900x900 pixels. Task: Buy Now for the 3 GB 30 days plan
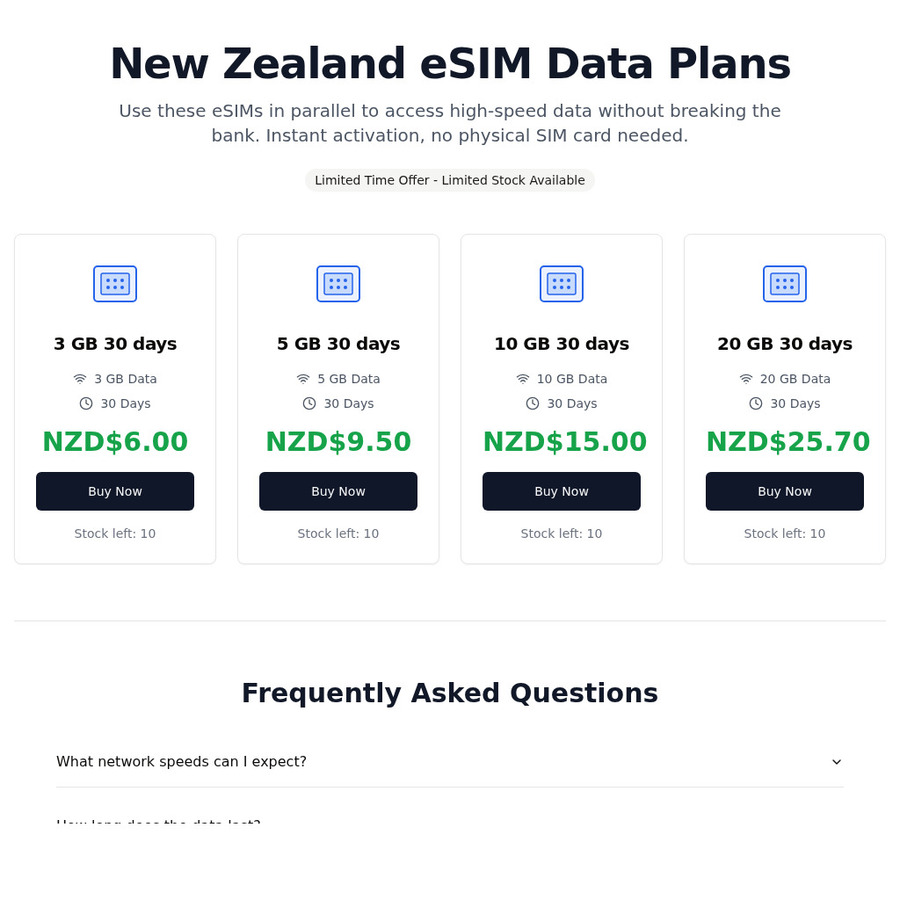(115, 491)
